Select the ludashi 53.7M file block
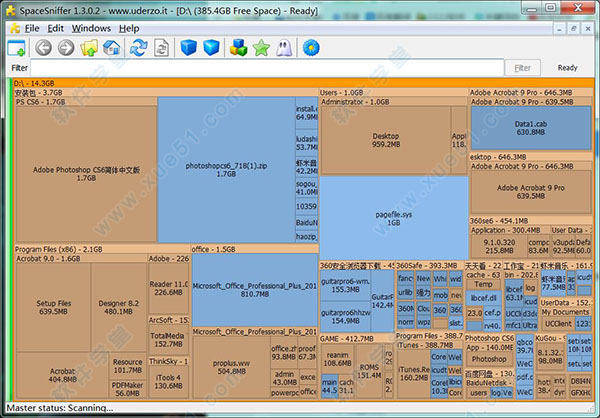 pos(307,142)
